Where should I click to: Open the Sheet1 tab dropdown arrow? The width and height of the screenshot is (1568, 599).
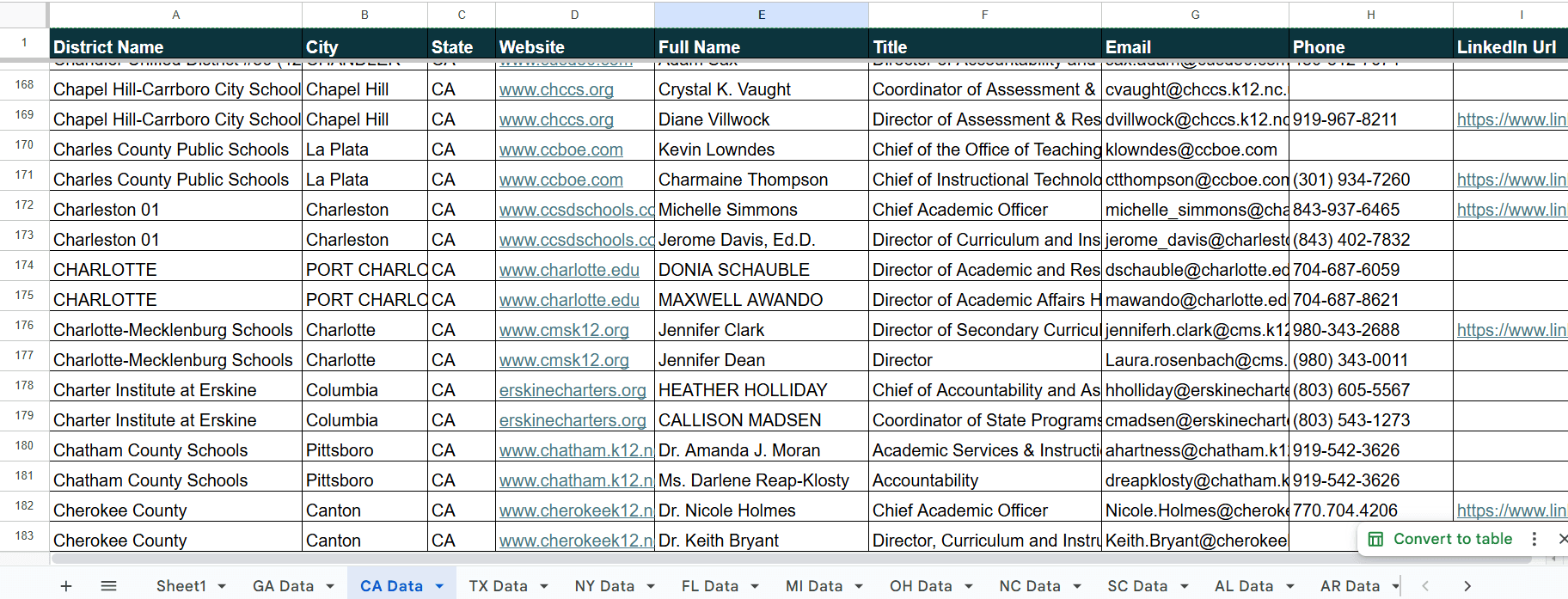222,586
